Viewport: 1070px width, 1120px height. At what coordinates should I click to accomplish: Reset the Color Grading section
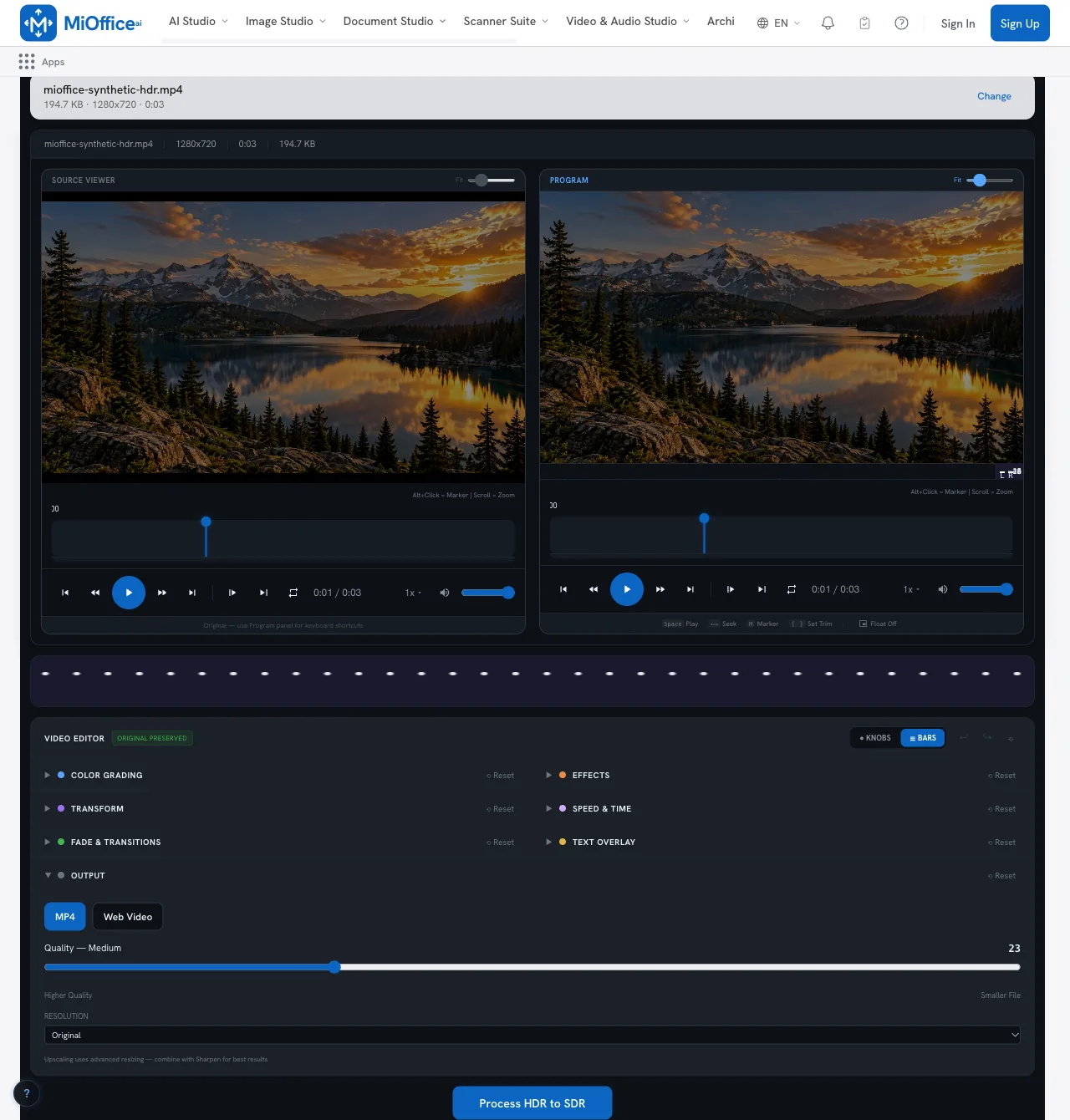point(500,776)
